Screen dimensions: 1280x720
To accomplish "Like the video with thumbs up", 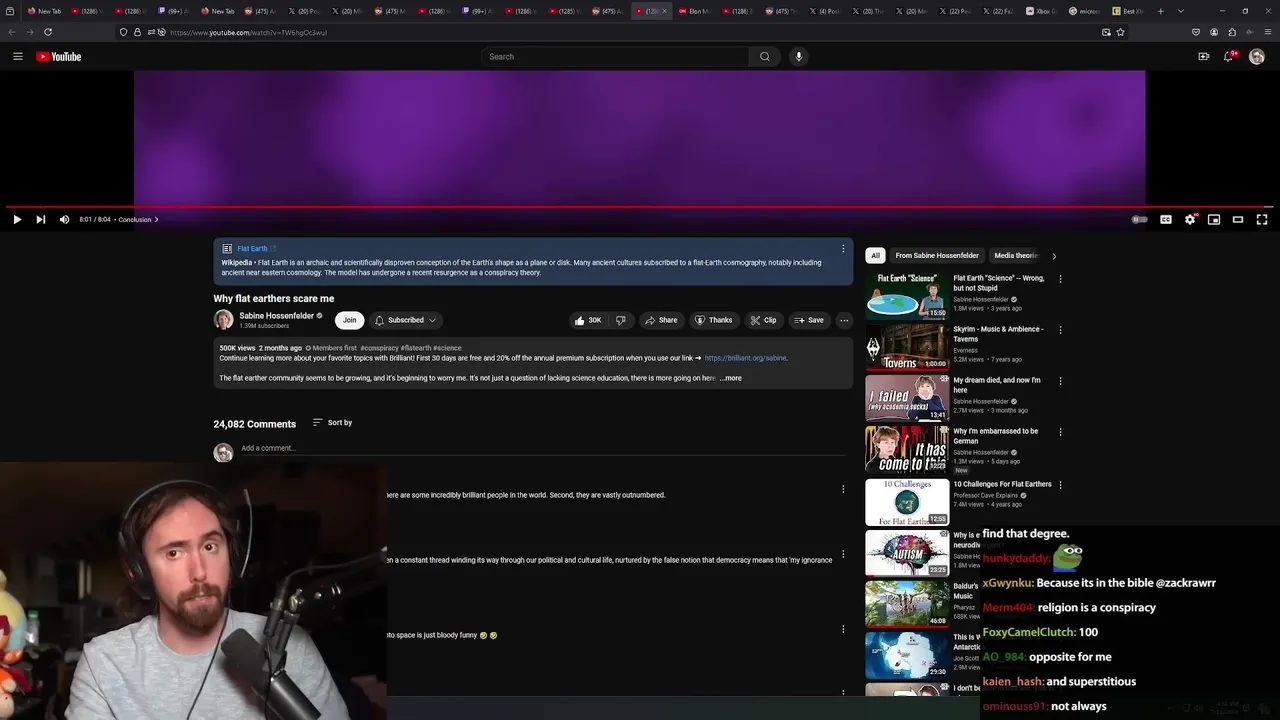I will pyautogui.click(x=588, y=320).
